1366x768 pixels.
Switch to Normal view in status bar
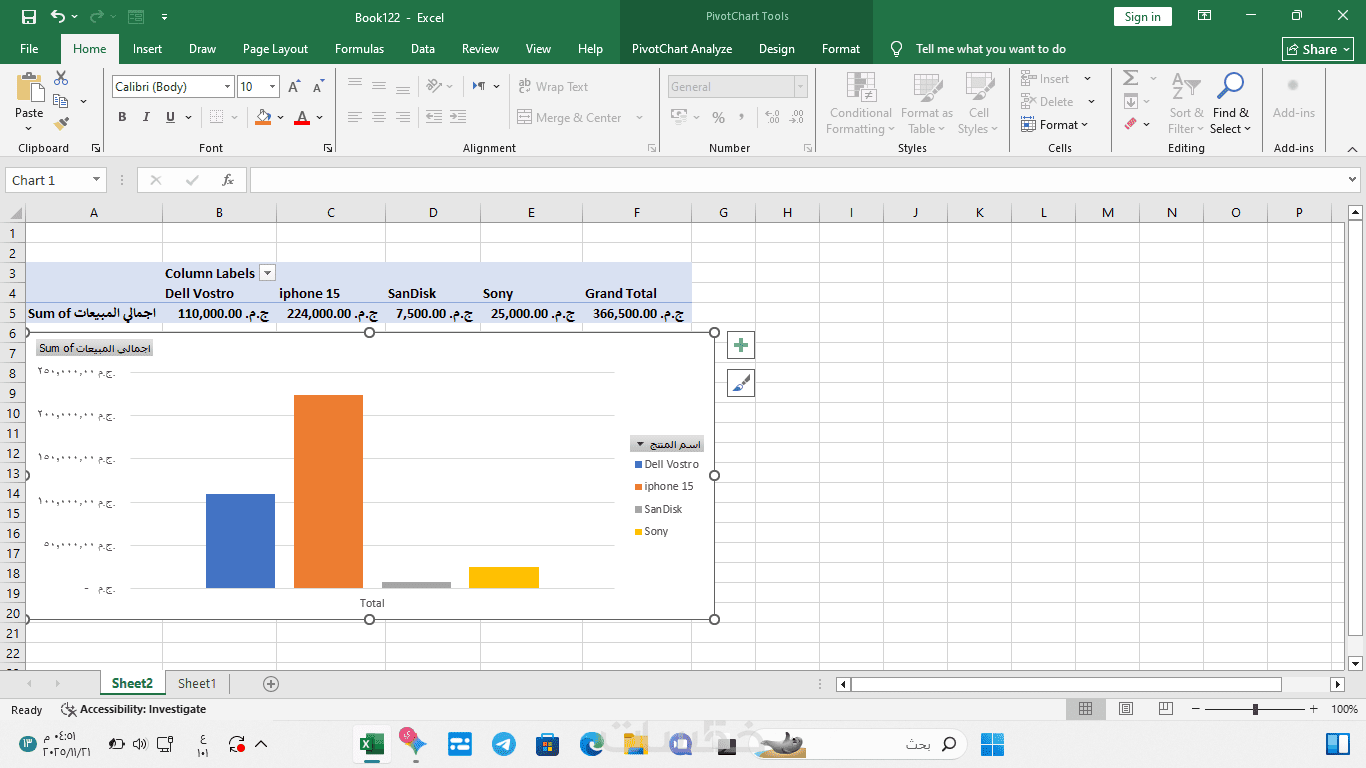[1085, 709]
